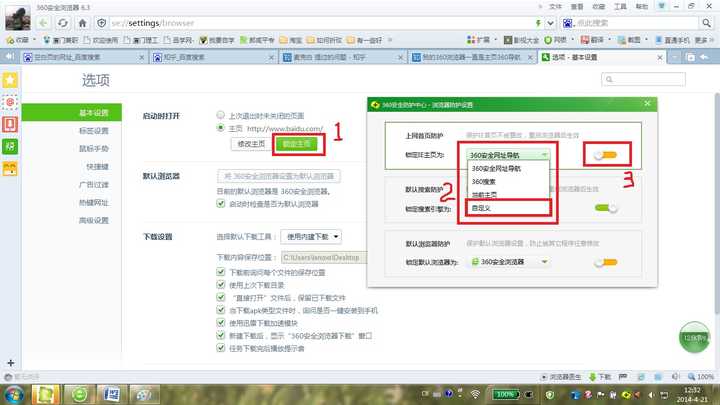Toggle 启动时检查是否为默认浏览器 checkbox
Image resolution: width=720 pixels, height=405 pixels.
pyautogui.click(x=220, y=203)
